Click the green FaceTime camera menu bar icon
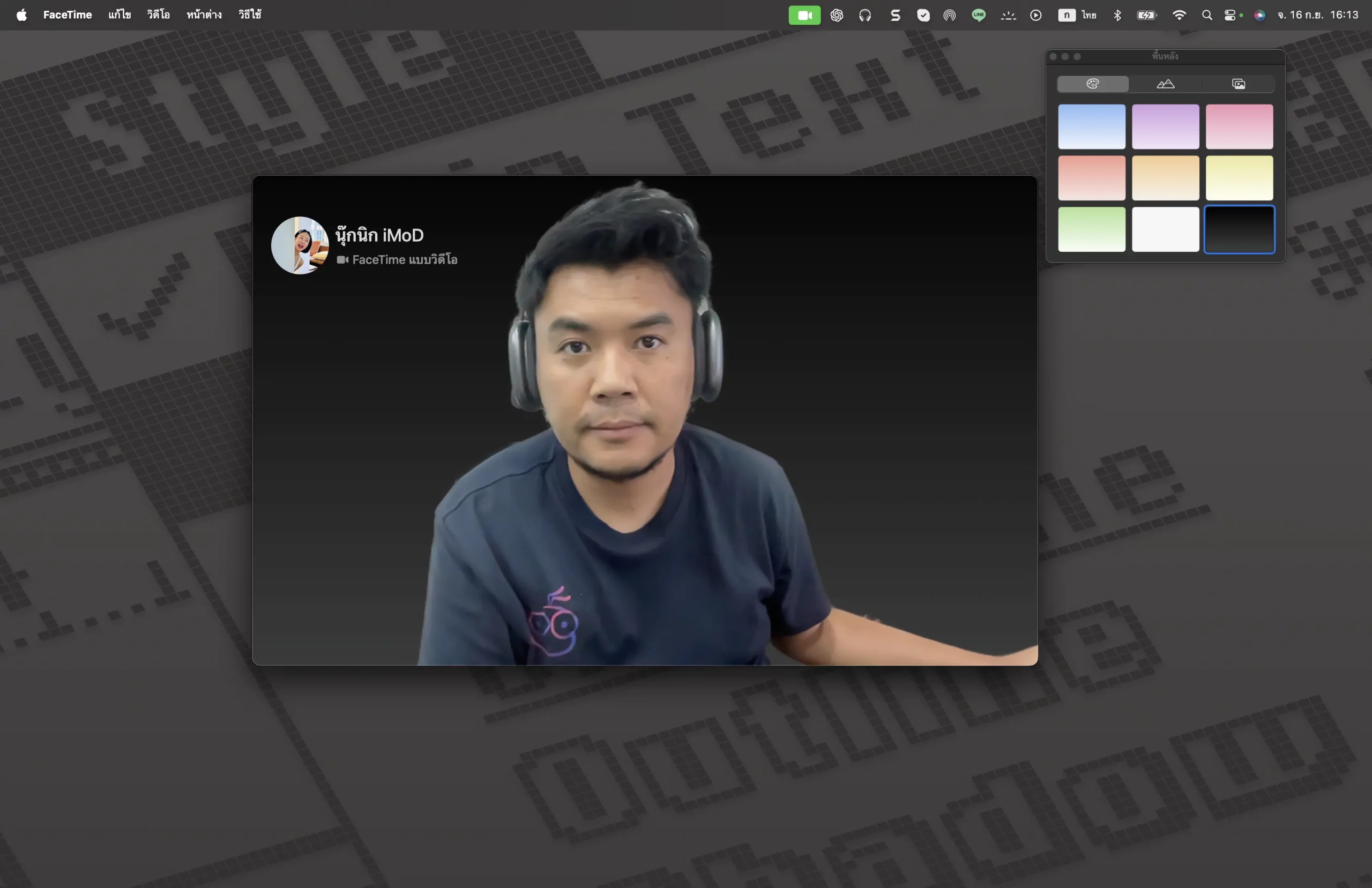Image resolution: width=1372 pixels, height=888 pixels. pos(804,16)
